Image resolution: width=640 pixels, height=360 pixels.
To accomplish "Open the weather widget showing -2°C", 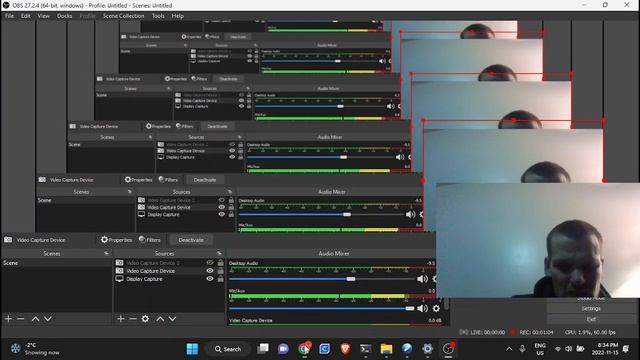I will coord(35,349).
